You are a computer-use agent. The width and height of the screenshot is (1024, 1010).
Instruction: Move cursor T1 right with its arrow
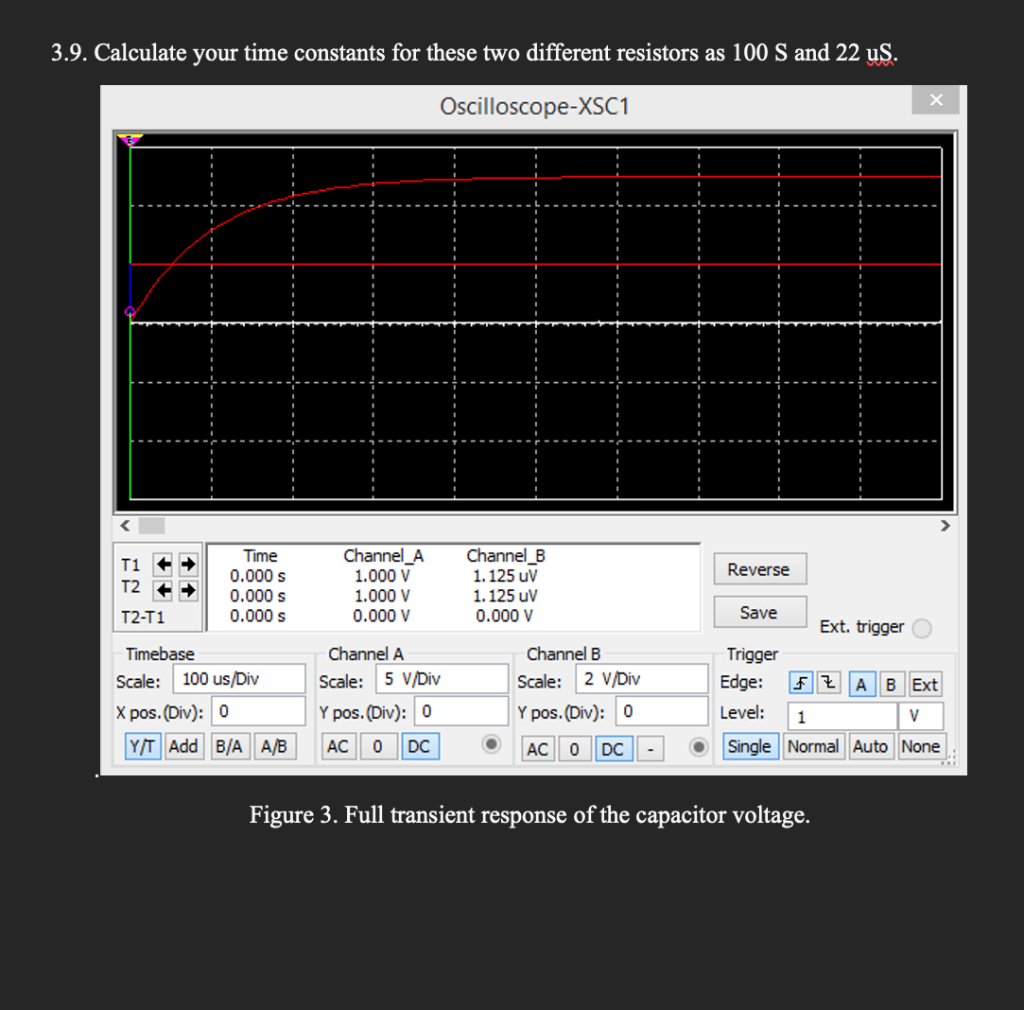point(186,563)
